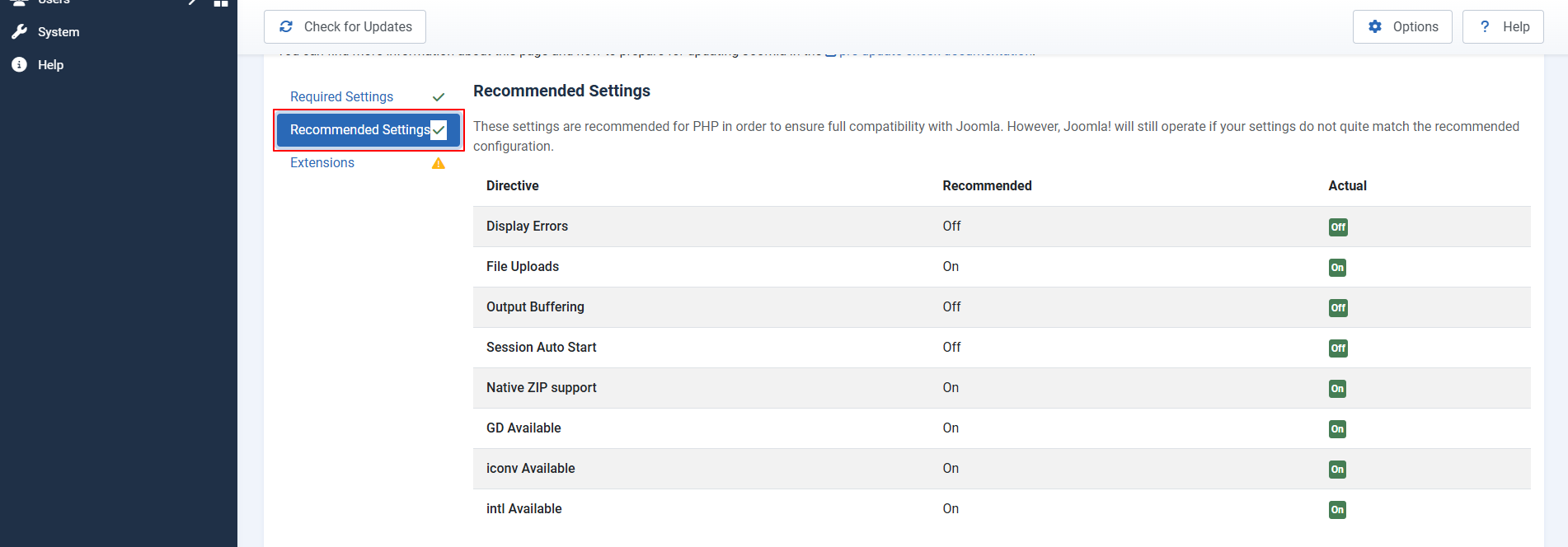Click the On badge for File Uploads
1568x547 pixels.
coord(1337,268)
